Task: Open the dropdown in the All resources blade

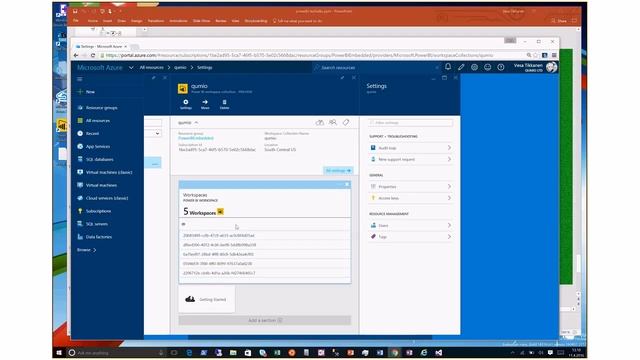Action: coord(158,133)
